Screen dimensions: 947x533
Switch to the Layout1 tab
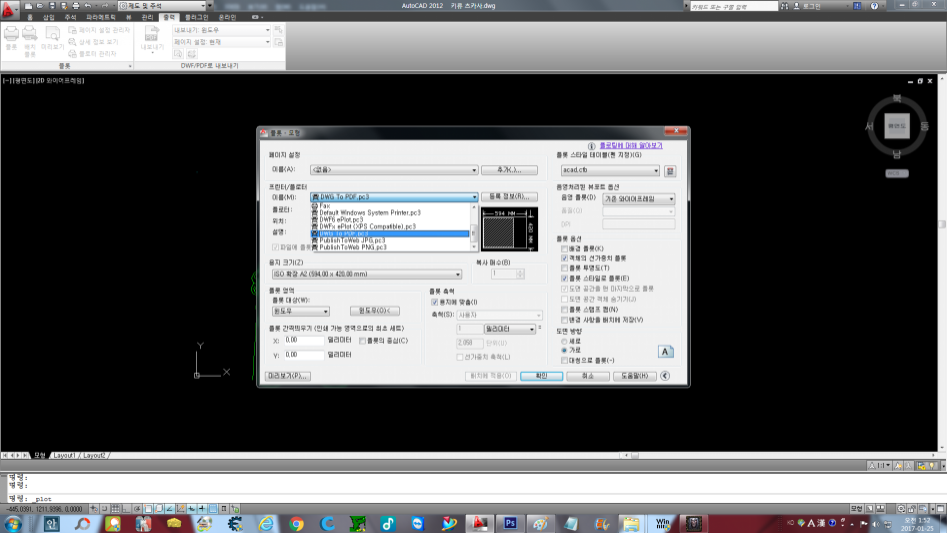pyautogui.click(x=64, y=456)
